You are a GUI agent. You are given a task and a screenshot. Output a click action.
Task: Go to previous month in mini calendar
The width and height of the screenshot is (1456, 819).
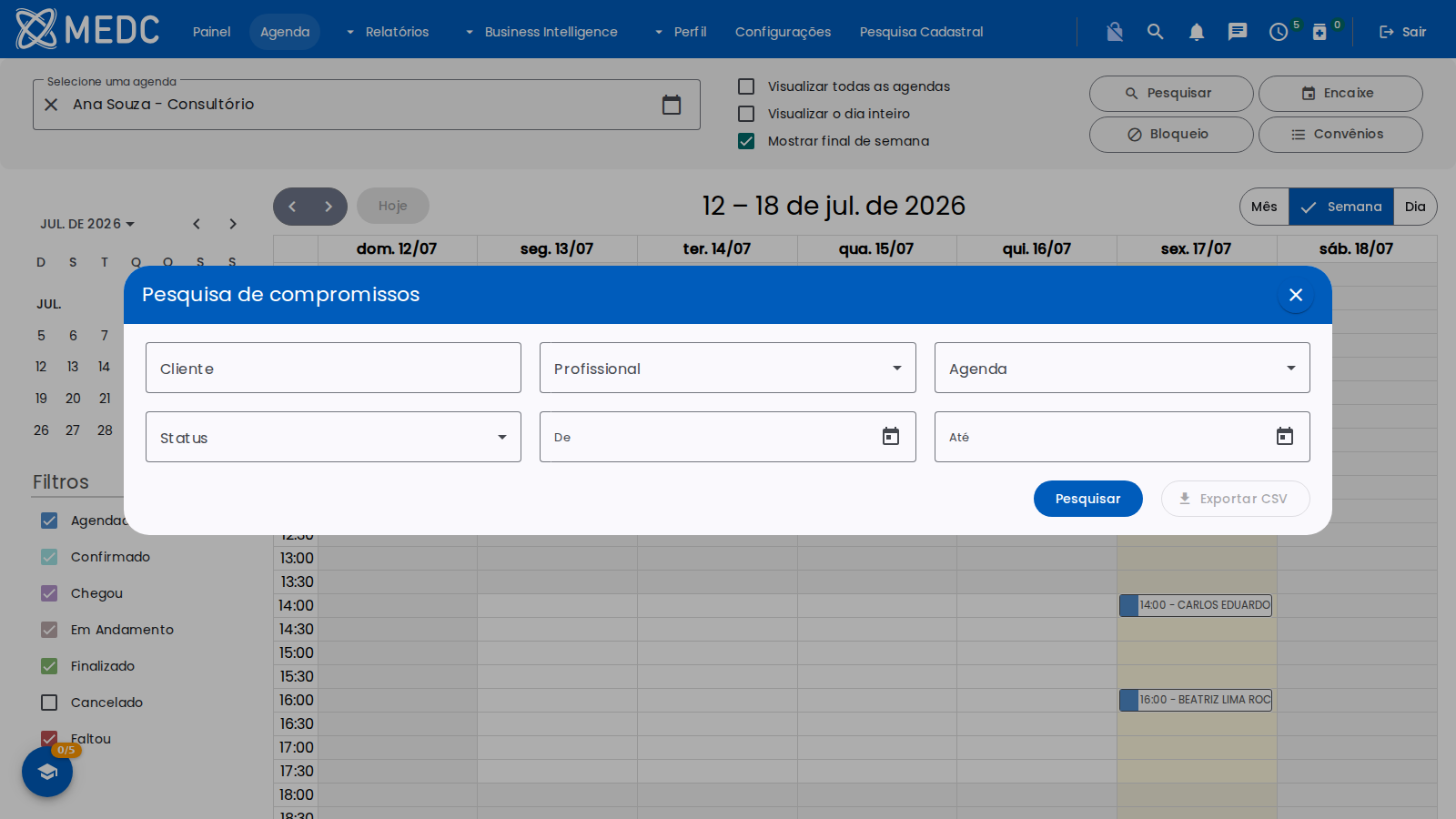197,224
